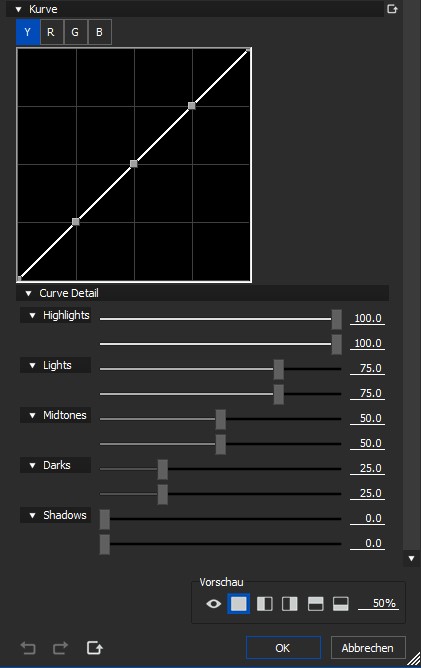Click the Abbrechen button
The image size is (421, 668).
pos(368,648)
